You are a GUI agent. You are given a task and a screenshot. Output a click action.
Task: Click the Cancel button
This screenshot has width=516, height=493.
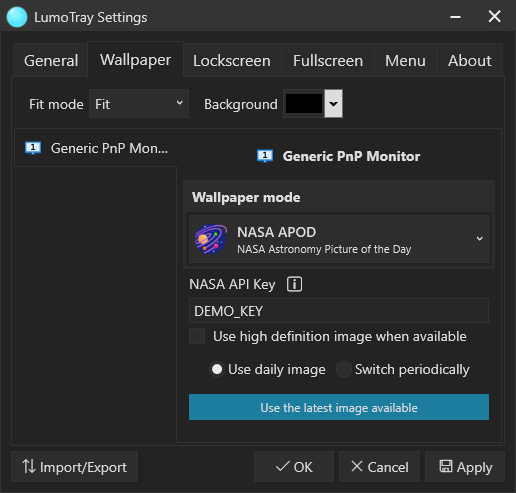[x=379, y=466]
